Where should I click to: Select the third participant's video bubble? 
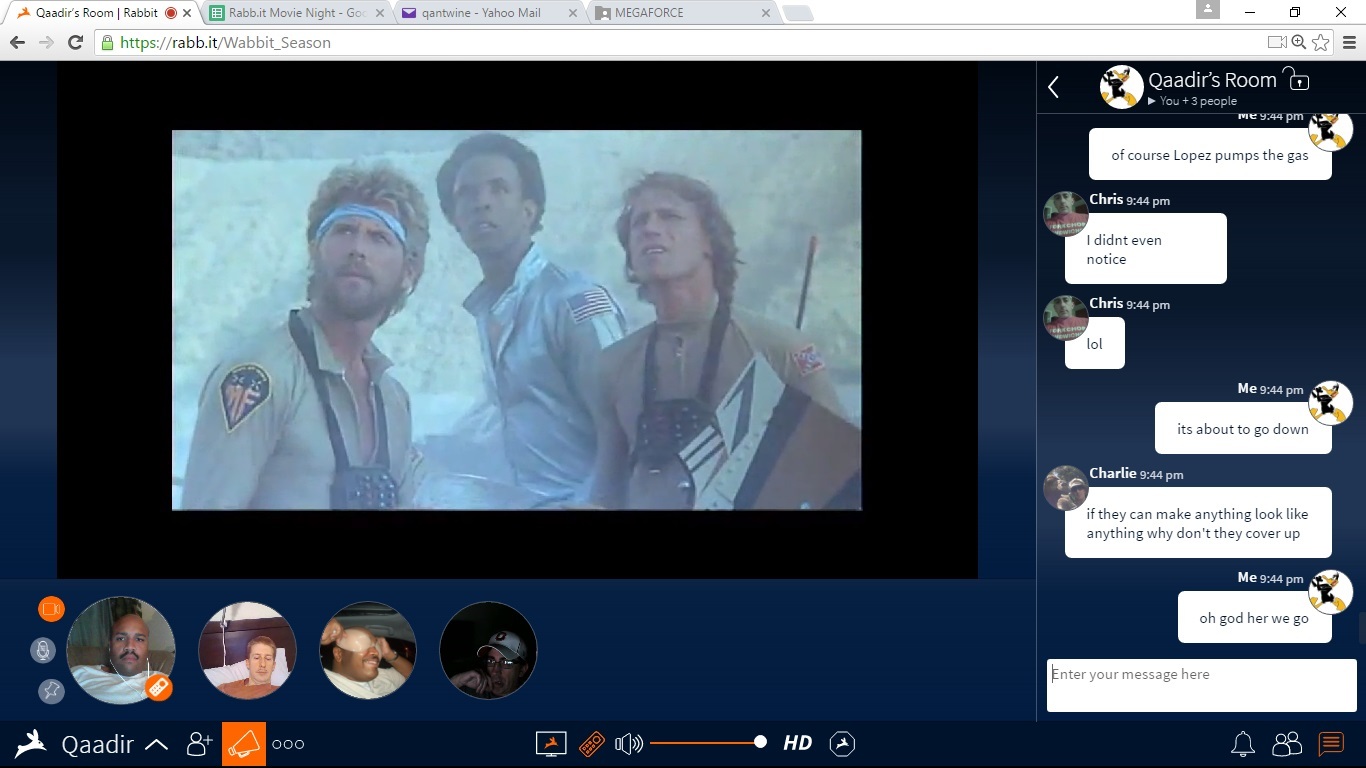[x=368, y=650]
